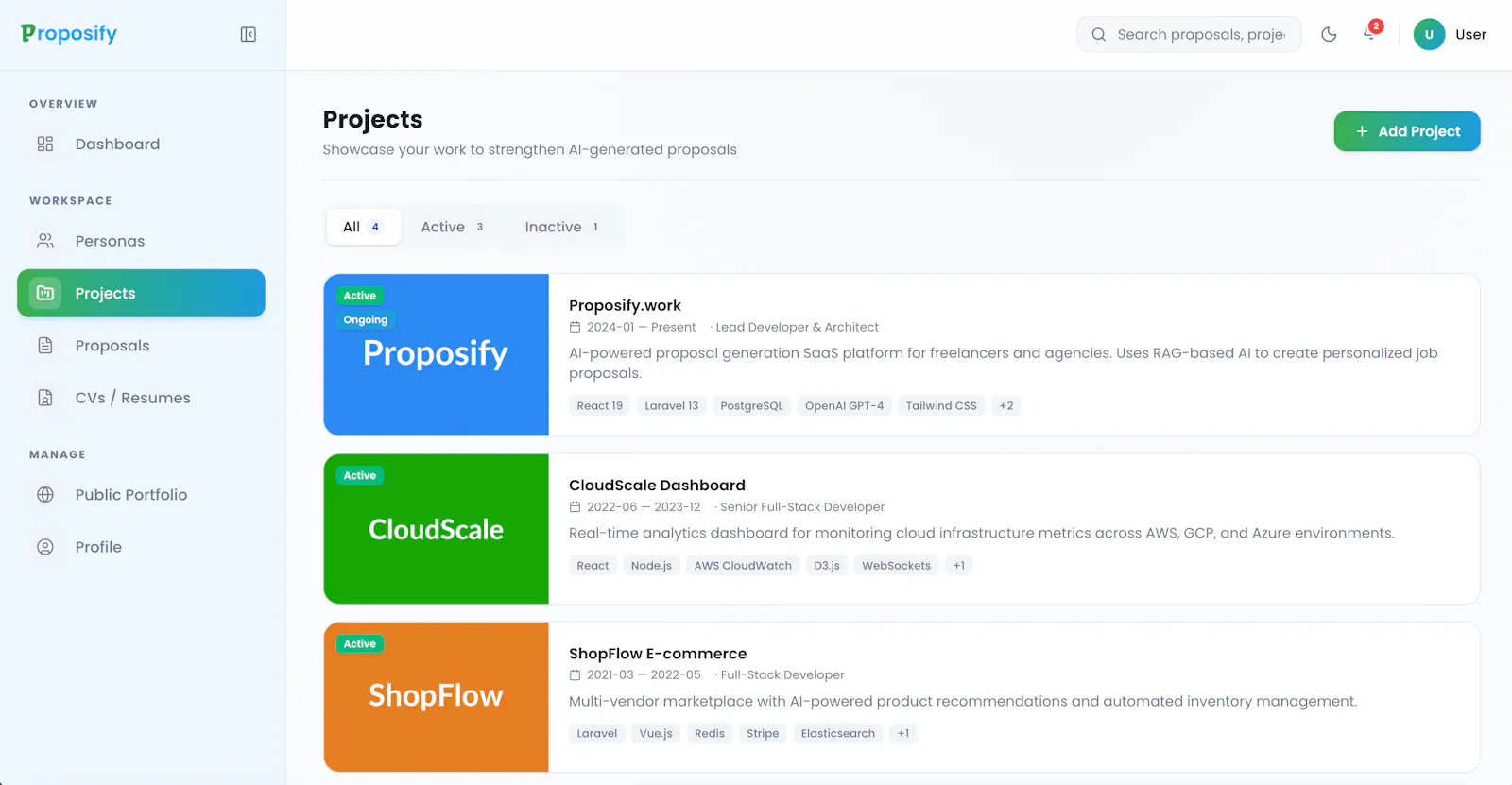Screen dimensions: 1512x785
Task: Click the Tailwind CSS tag
Action: tap(941, 406)
